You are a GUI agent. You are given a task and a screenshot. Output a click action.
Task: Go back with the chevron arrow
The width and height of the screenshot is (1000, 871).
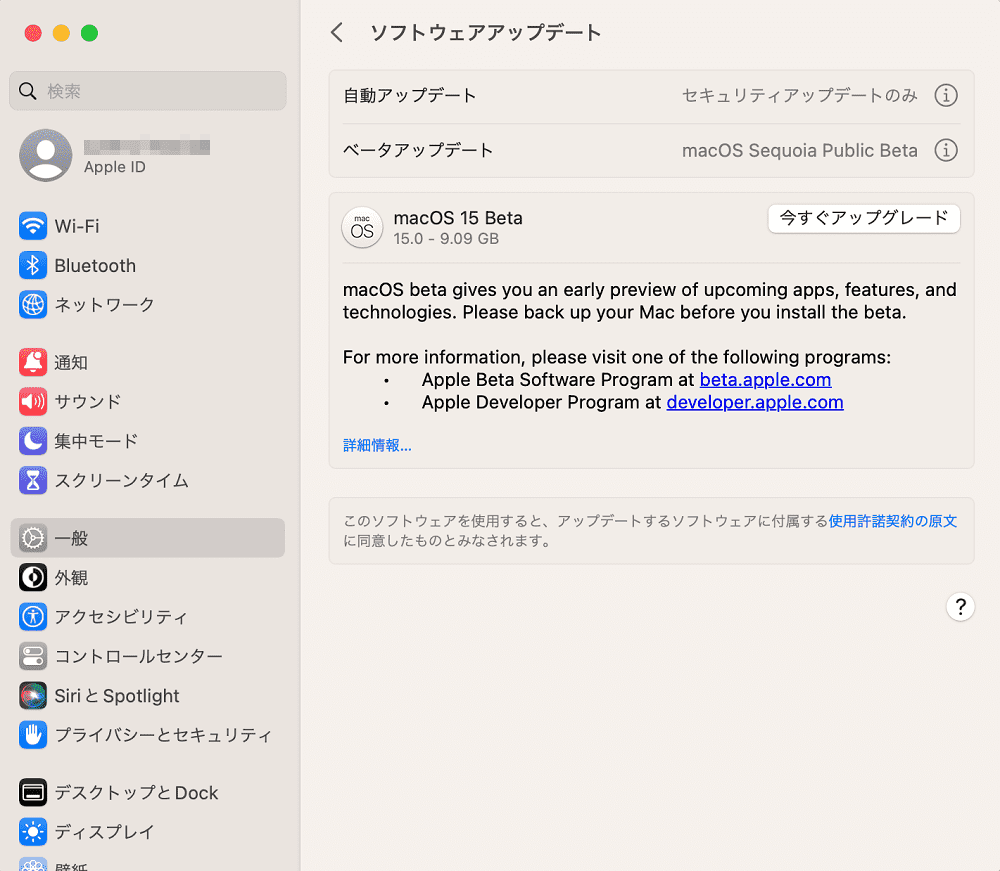[x=337, y=33]
